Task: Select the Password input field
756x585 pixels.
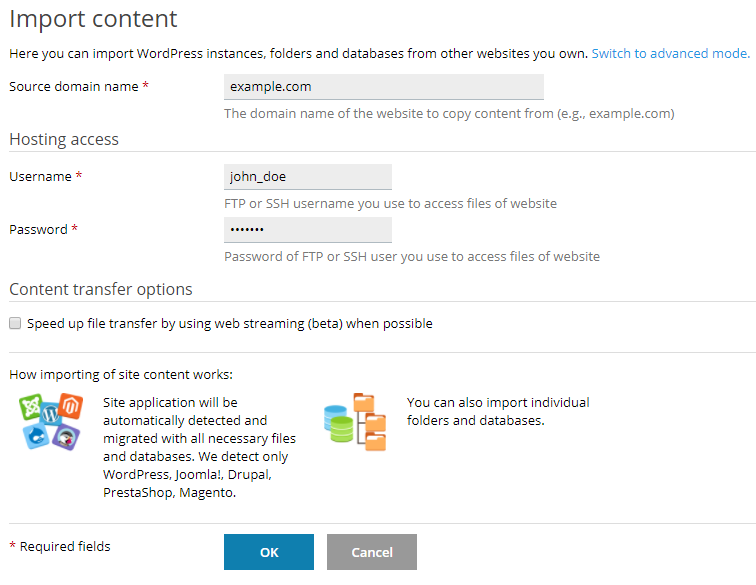Action: click(x=308, y=230)
